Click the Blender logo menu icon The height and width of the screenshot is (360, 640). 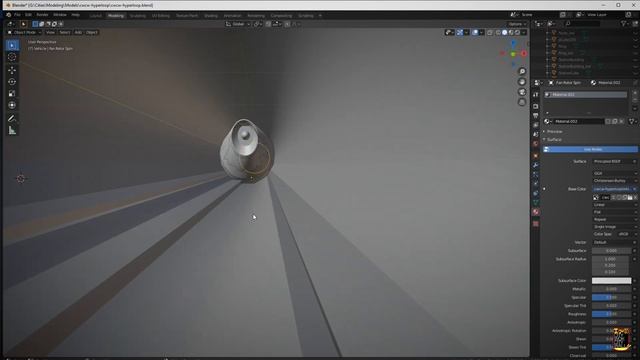pos(9,15)
